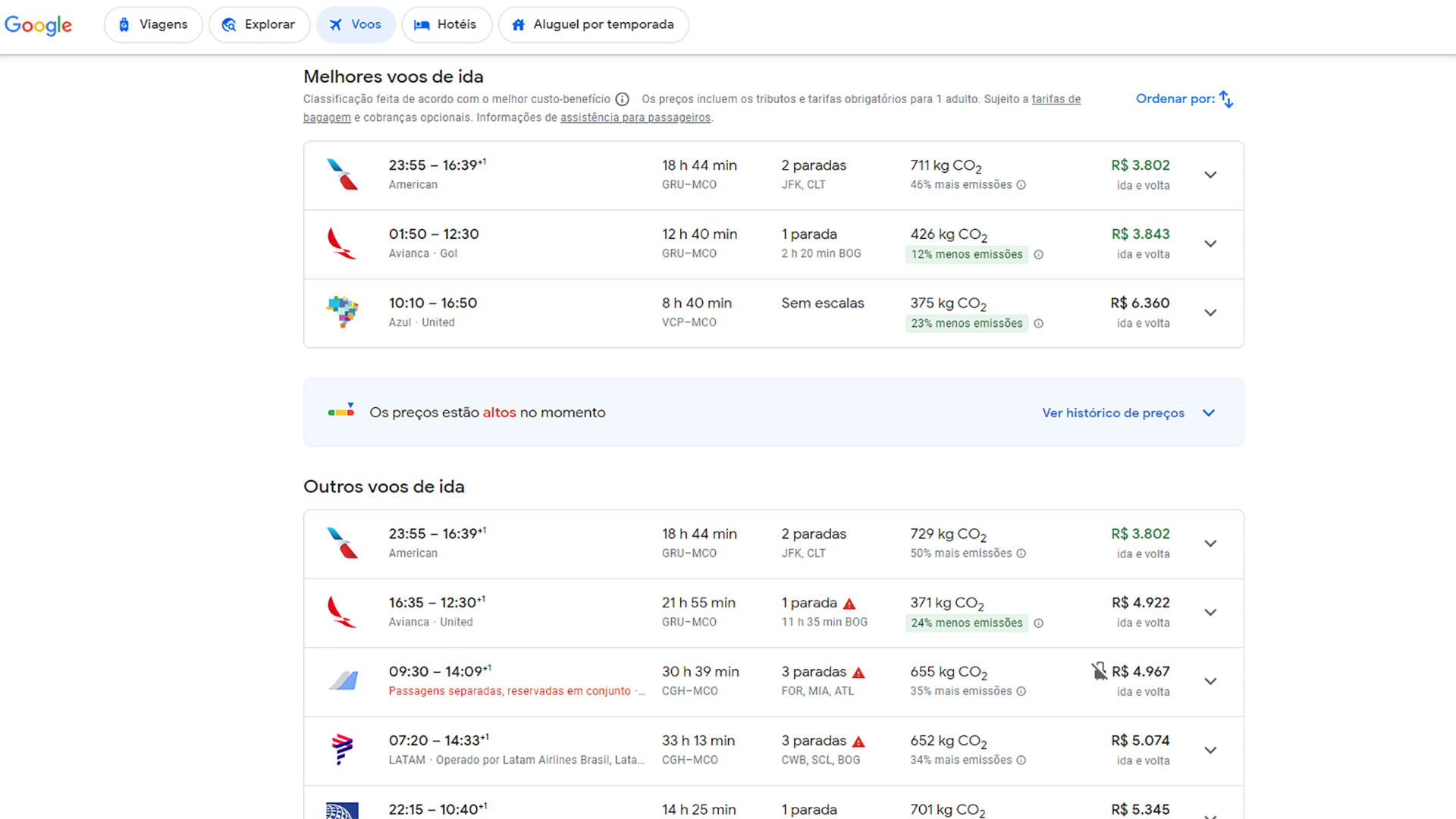The width and height of the screenshot is (1456, 819).
Task: Select the suitcase icon on Viagens
Action: (124, 24)
